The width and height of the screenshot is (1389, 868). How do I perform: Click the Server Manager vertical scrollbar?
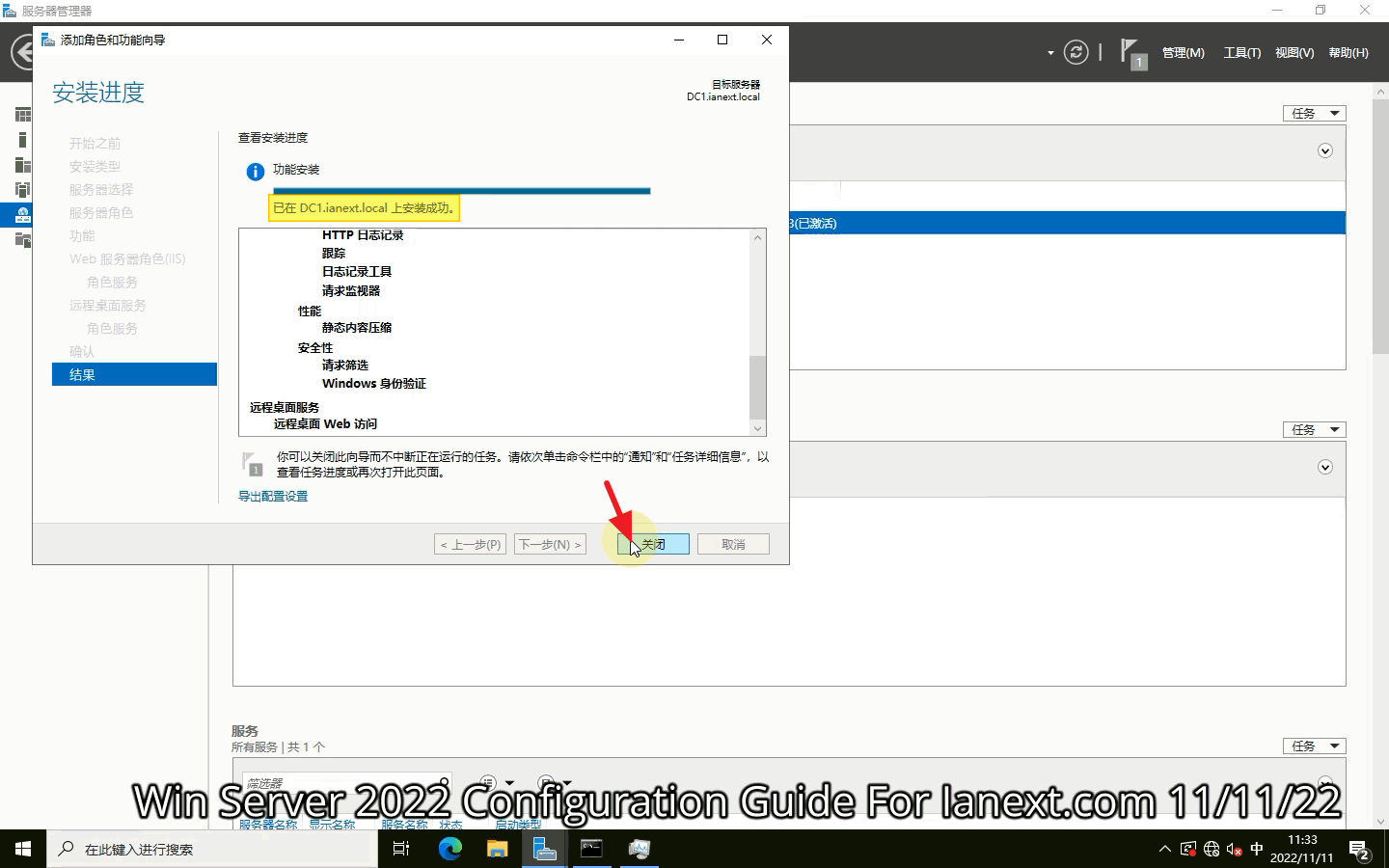1380,225
